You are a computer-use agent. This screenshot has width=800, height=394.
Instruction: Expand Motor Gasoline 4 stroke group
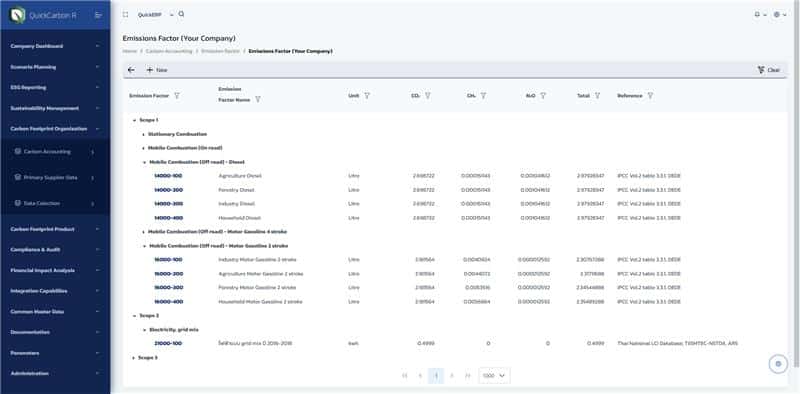pyautogui.click(x=143, y=232)
